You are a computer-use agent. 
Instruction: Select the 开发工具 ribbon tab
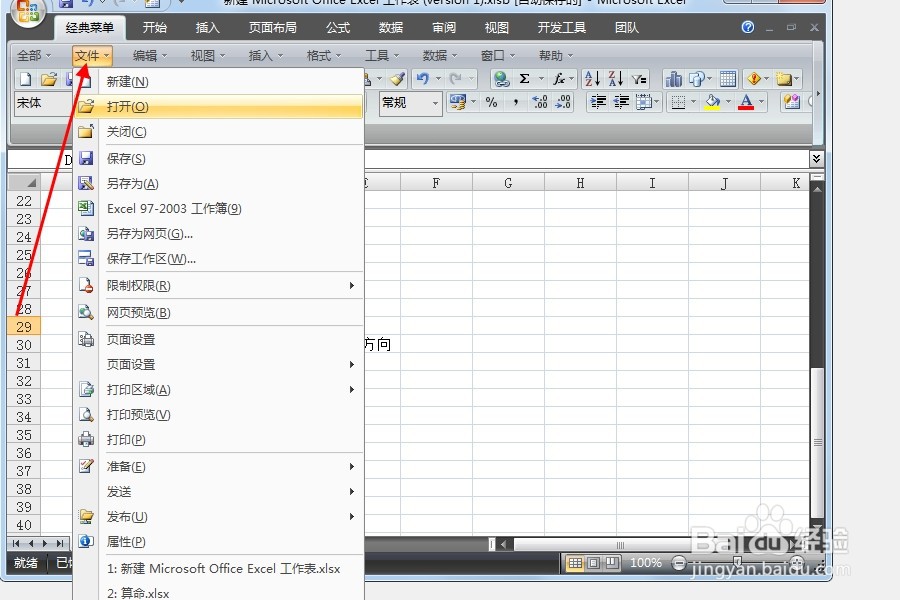561,28
